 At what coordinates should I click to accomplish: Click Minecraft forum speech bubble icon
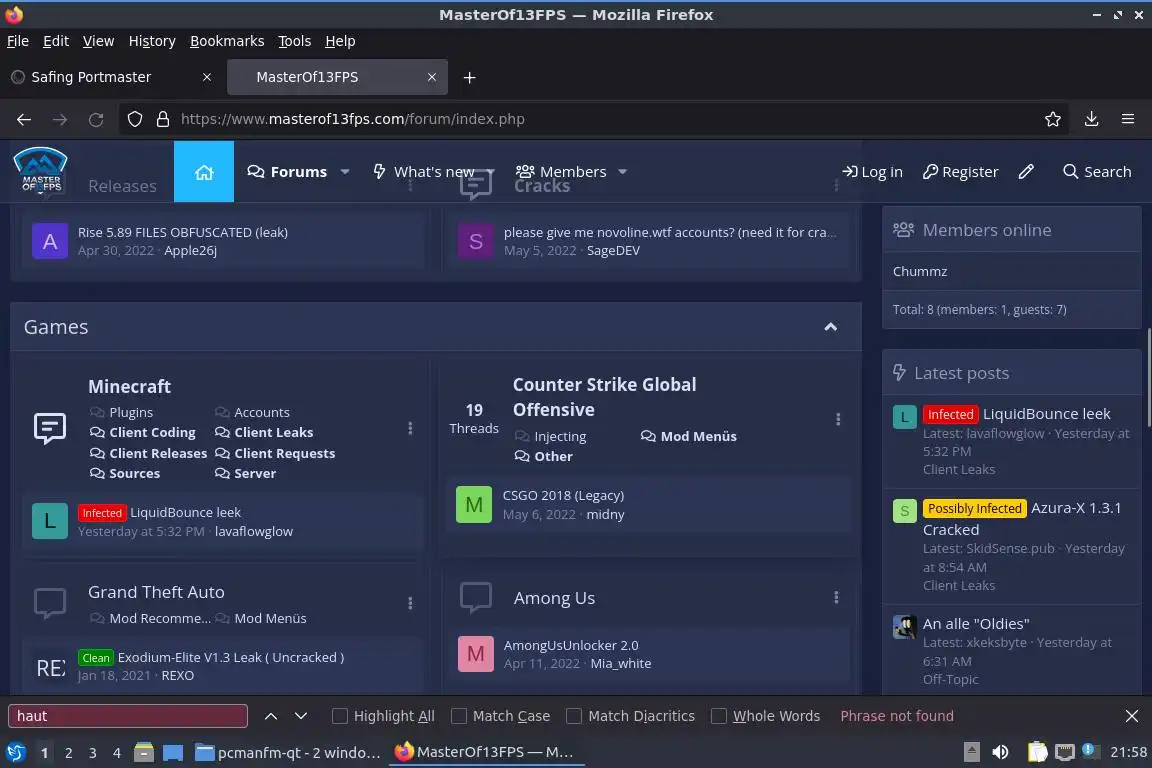click(50, 428)
